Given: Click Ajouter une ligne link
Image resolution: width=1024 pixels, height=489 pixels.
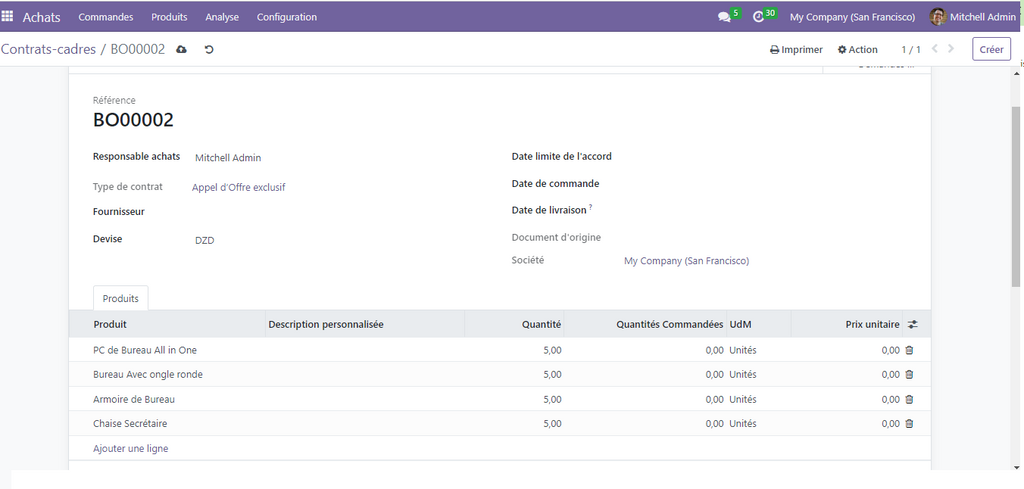Looking at the screenshot, I should coord(130,449).
